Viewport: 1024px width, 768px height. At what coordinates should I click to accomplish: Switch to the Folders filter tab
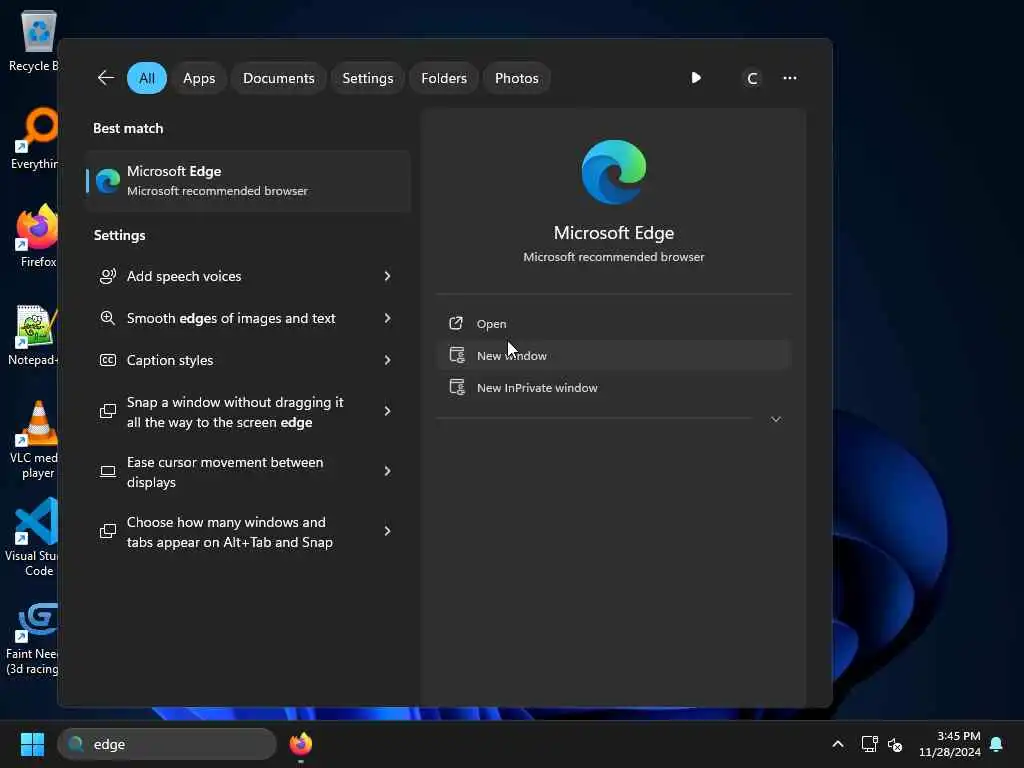[444, 78]
